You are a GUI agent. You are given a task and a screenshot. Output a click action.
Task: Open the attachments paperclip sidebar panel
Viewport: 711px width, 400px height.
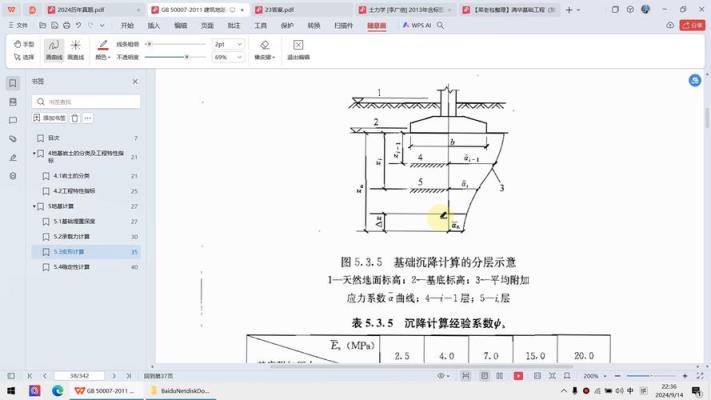click(x=13, y=139)
